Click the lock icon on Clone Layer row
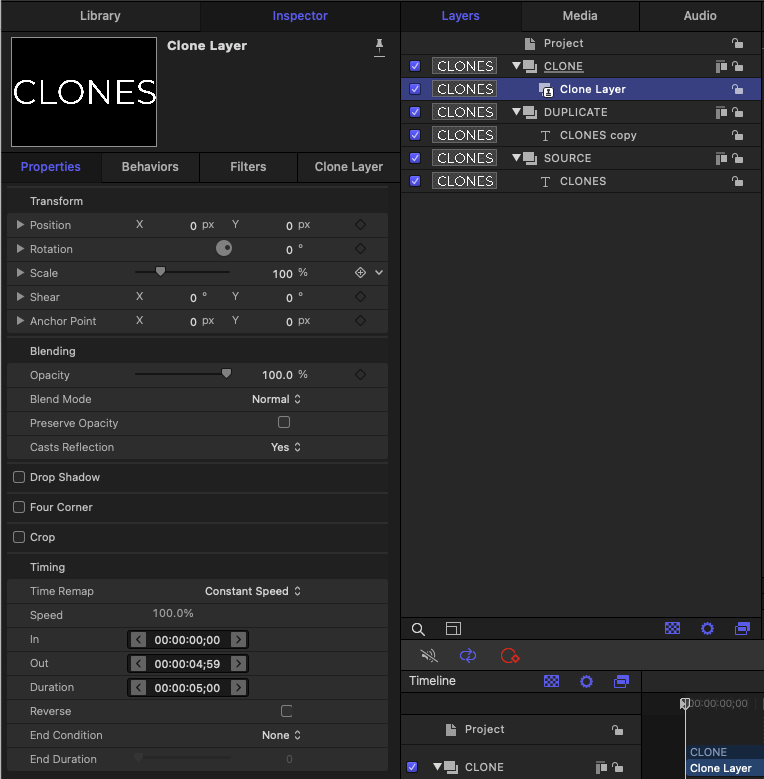The image size is (764, 779). [737, 89]
